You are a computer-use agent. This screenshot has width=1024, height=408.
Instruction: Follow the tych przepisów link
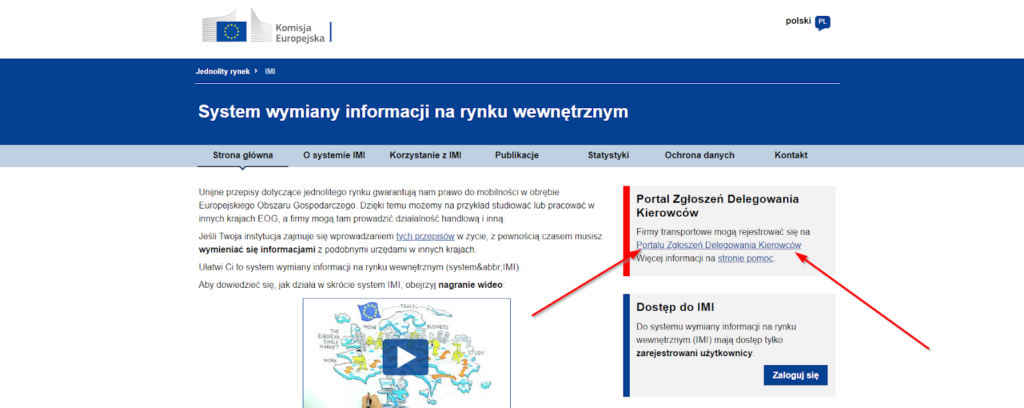[x=425, y=235]
